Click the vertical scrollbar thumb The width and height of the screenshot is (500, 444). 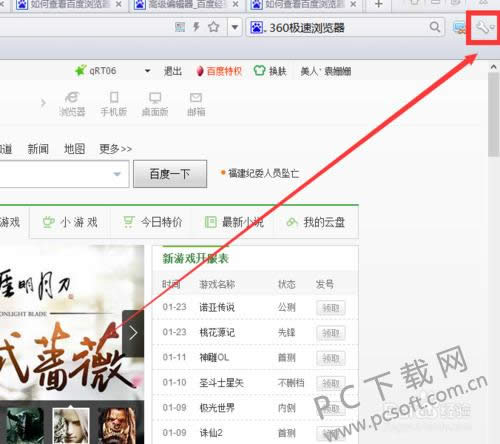(493, 115)
